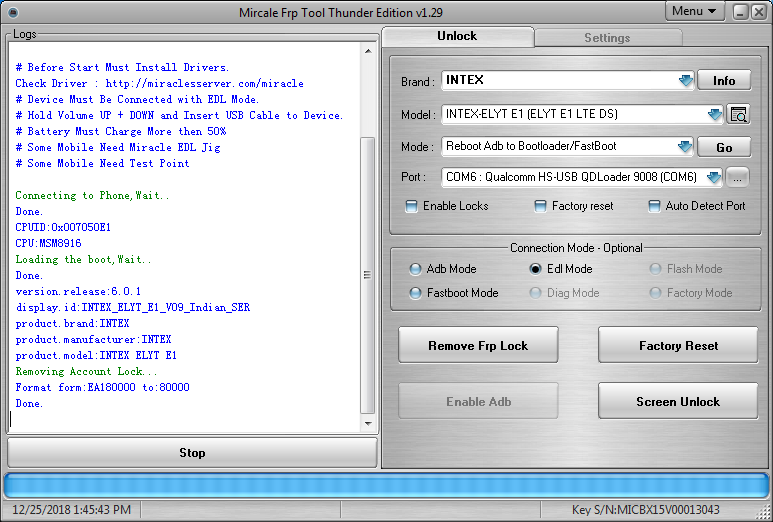Click the INTEX brand combo box
The height and width of the screenshot is (522, 773).
[x=567, y=80]
